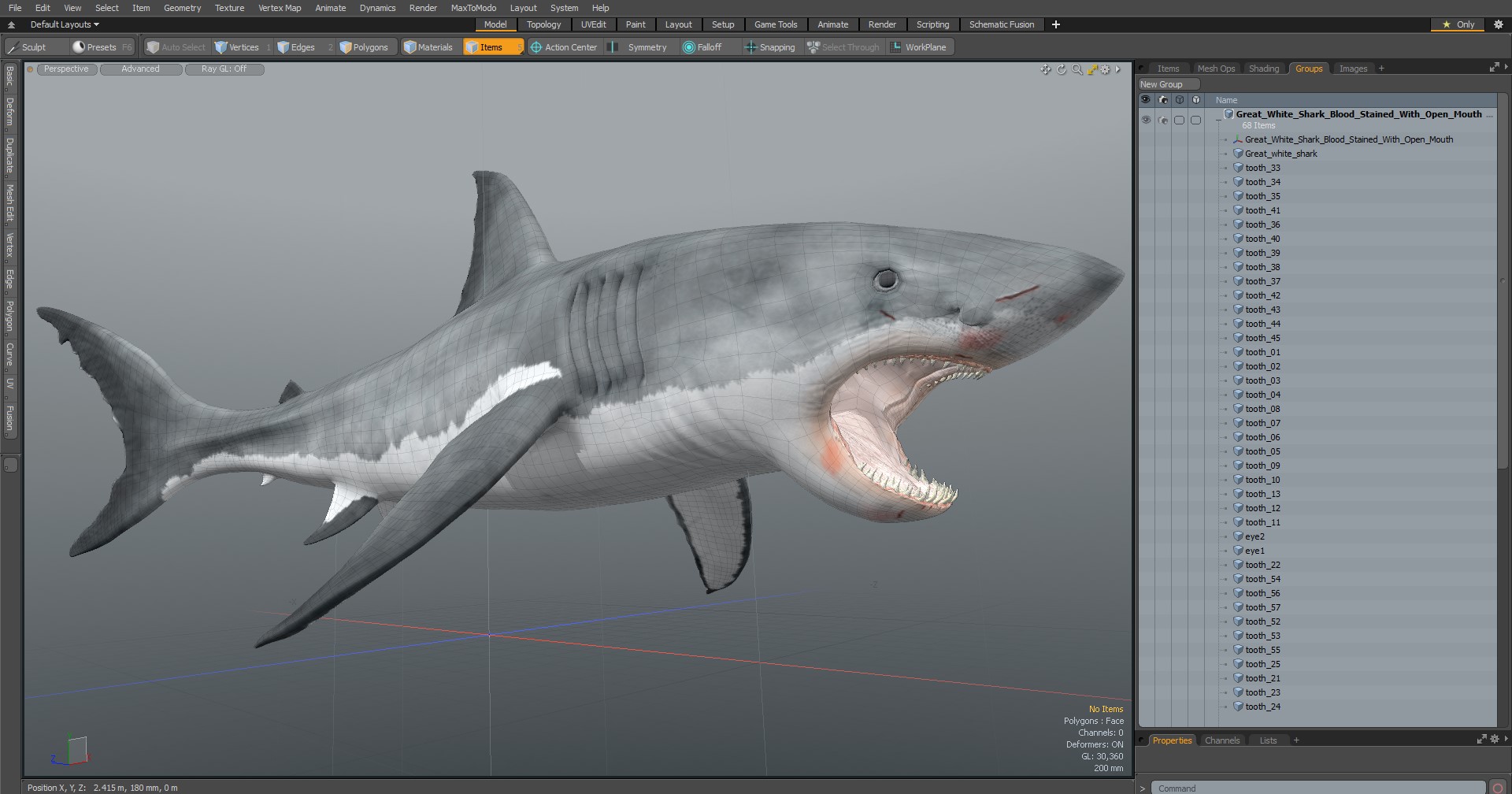
Task: Expand the viewport options arrow
Action: click(1117, 69)
